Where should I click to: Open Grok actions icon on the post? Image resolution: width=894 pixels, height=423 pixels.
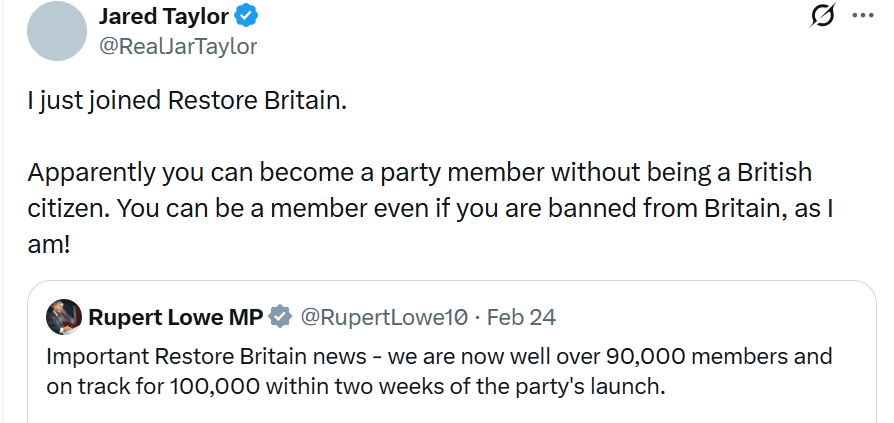[825, 17]
